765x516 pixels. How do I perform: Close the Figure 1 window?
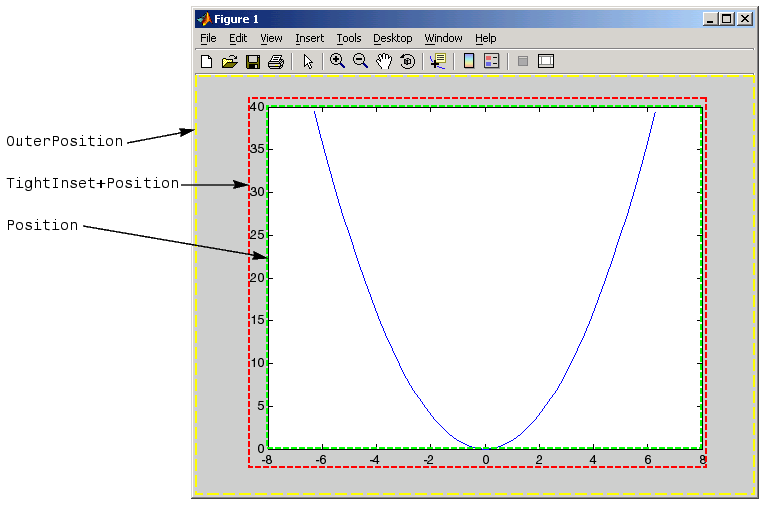point(745,19)
